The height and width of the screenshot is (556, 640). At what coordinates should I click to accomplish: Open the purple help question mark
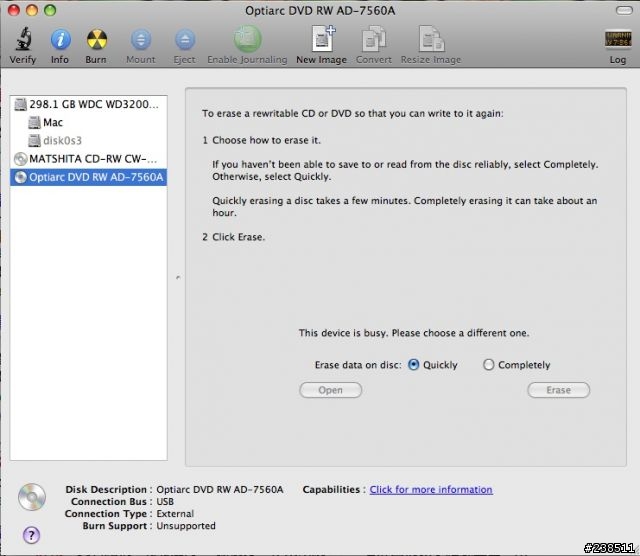click(x=31, y=535)
